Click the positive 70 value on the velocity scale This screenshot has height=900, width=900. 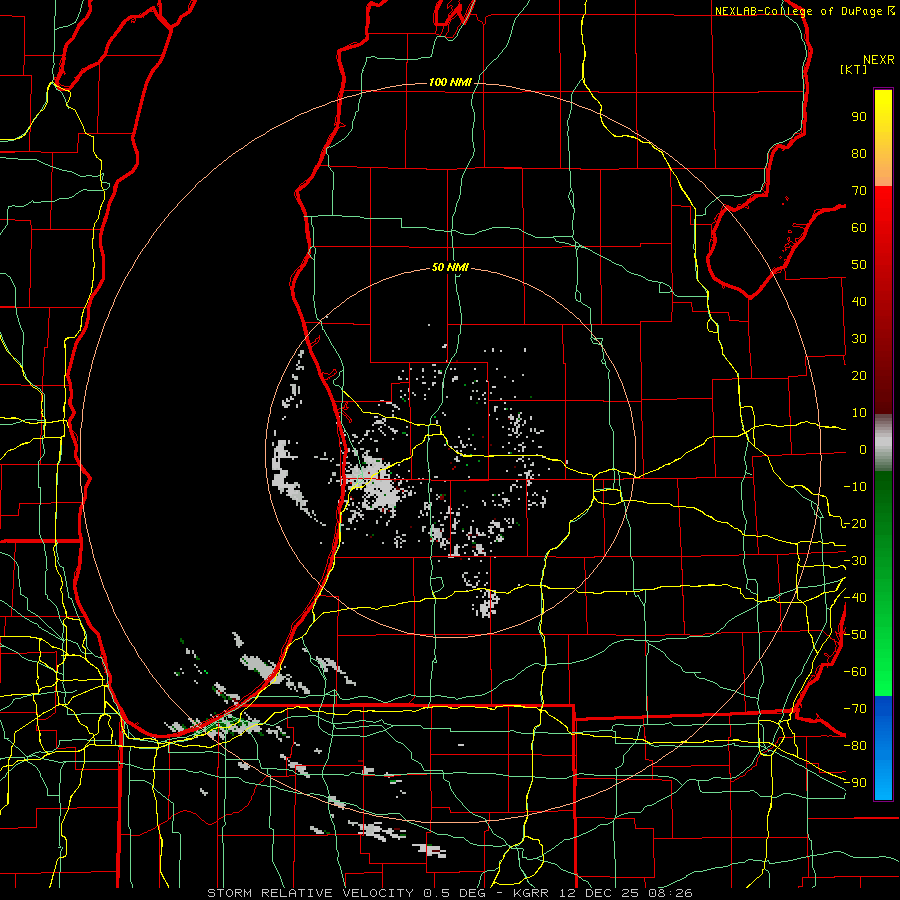859,191
